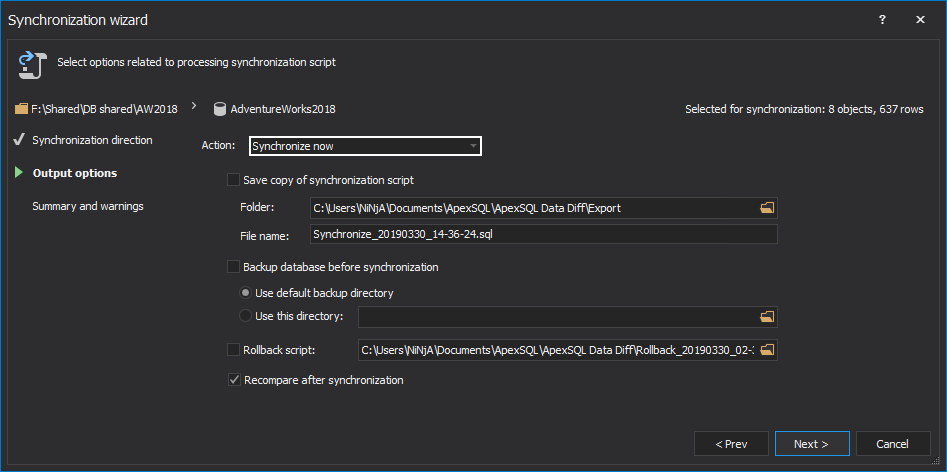947x472 pixels.
Task: Check Backup database before synchronization
Action: (234, 267)
